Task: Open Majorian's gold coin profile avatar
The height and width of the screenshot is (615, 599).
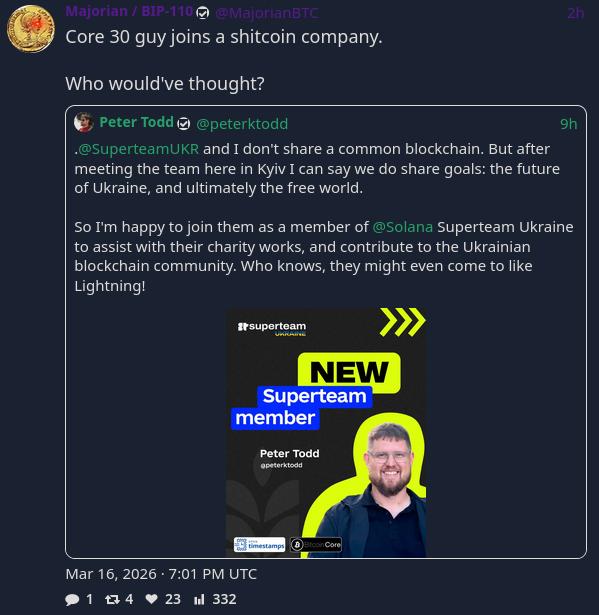Action: click(x=31, y=29)
